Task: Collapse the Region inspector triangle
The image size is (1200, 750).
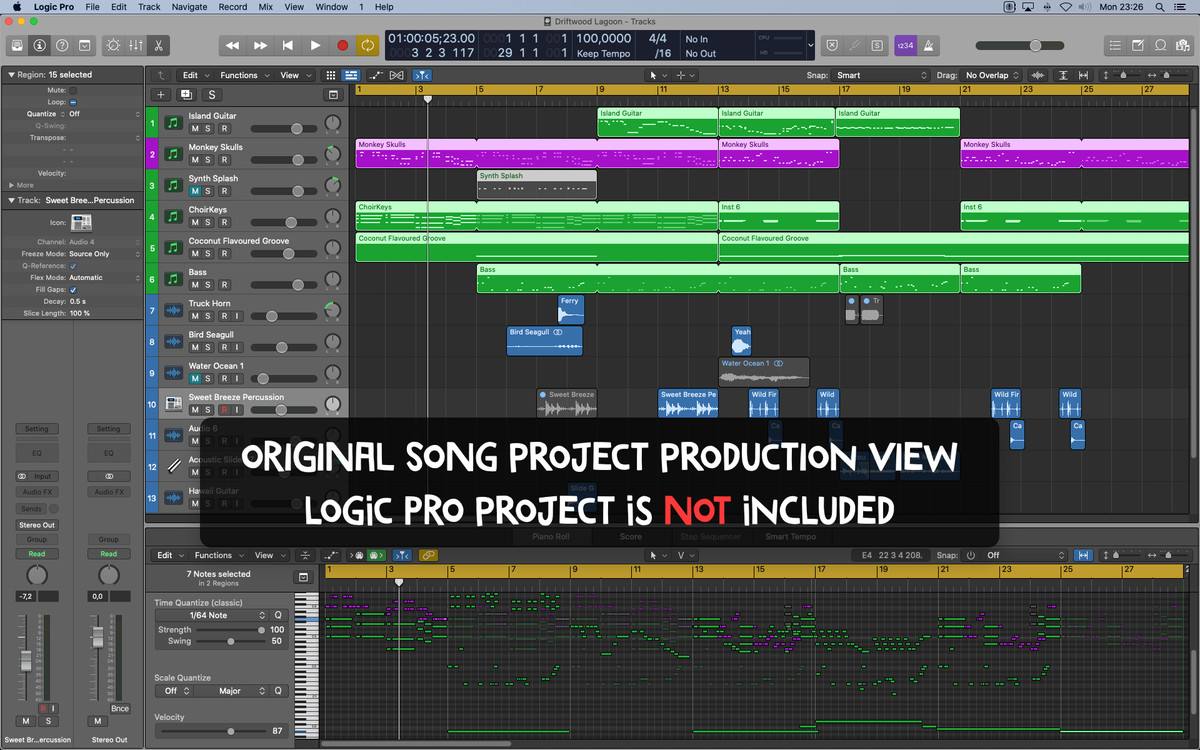Action: point(10,74)
